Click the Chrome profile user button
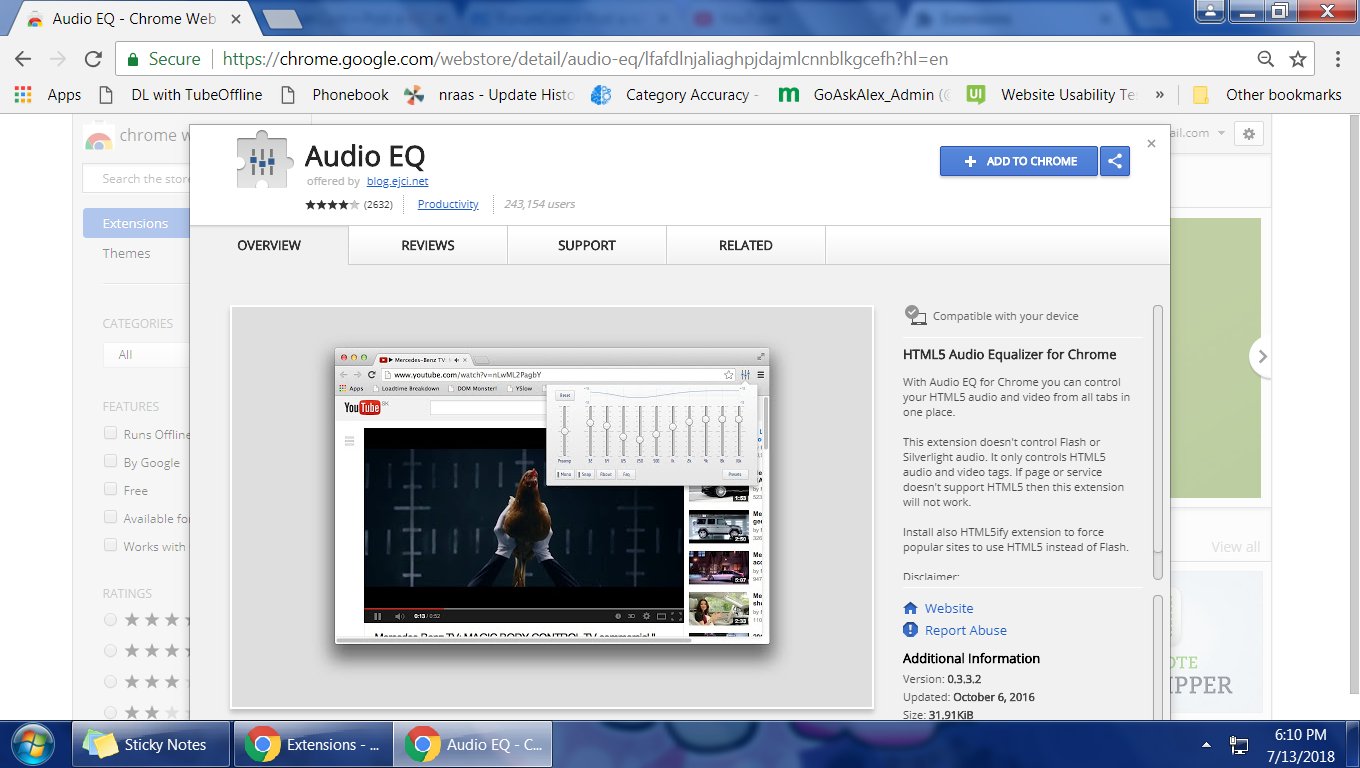 point(1211,11)
